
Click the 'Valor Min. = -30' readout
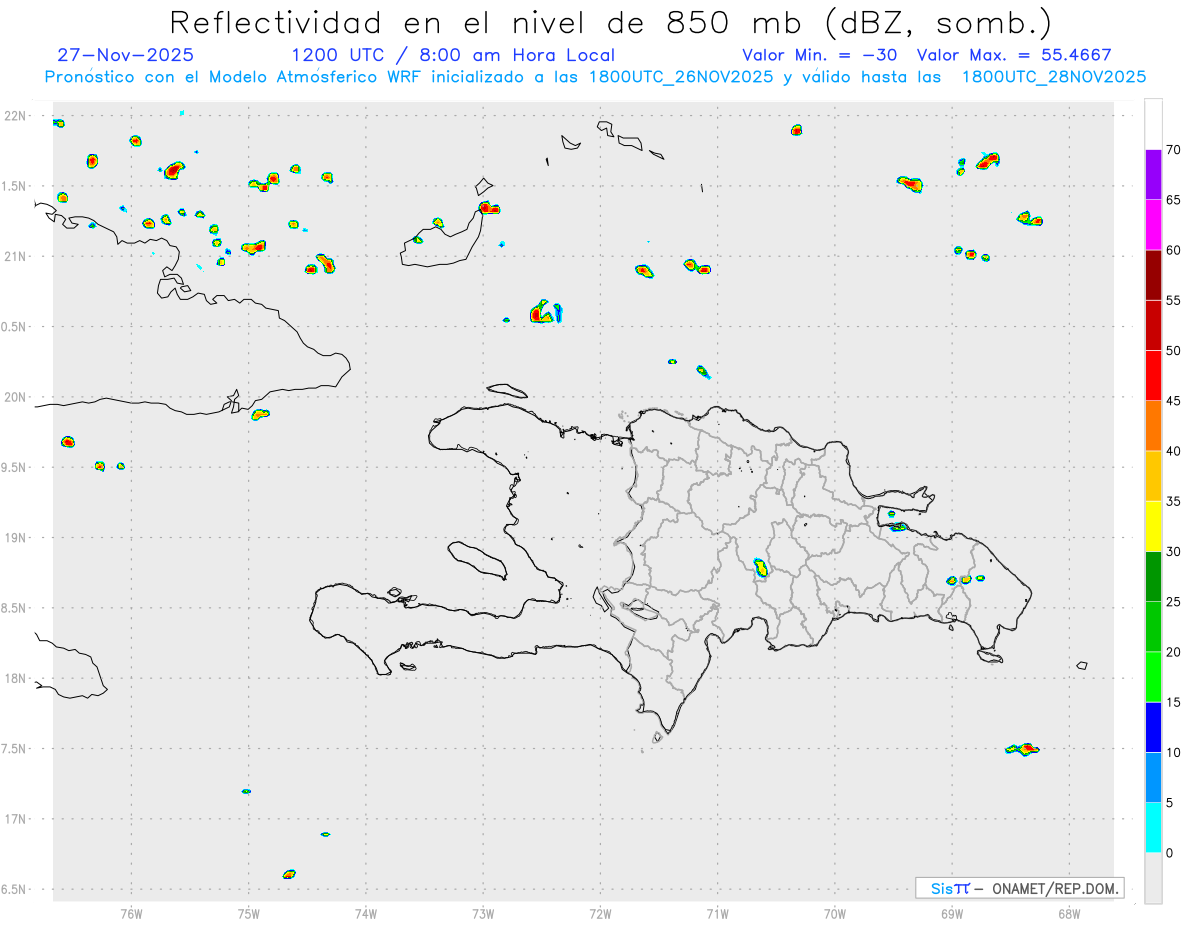[821, 55]
